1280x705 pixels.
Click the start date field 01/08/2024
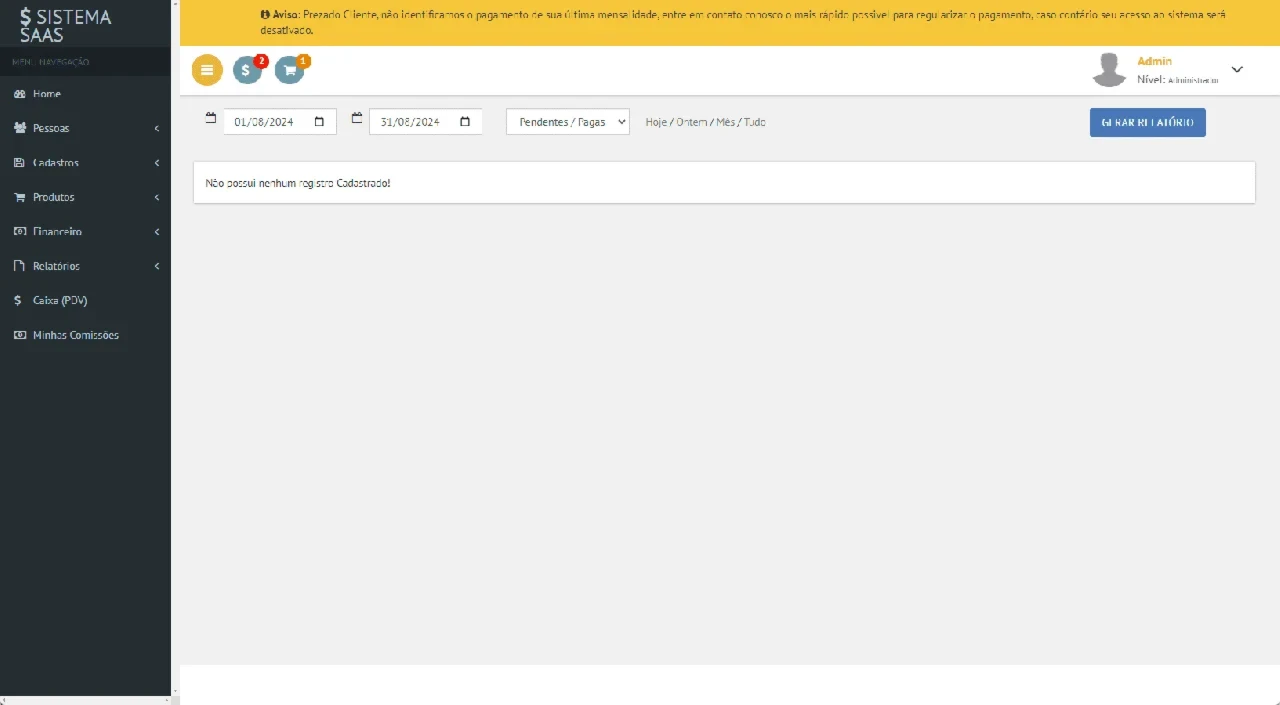coord(280,122)
